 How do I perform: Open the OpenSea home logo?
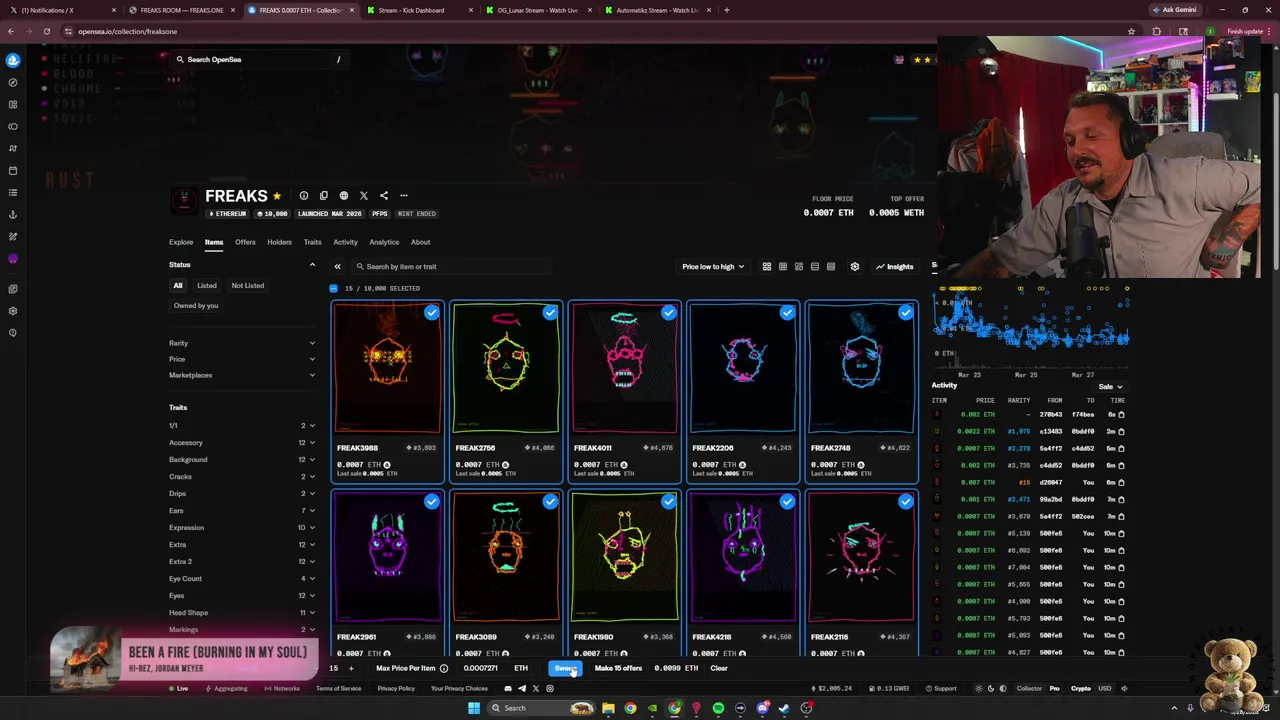13,60
